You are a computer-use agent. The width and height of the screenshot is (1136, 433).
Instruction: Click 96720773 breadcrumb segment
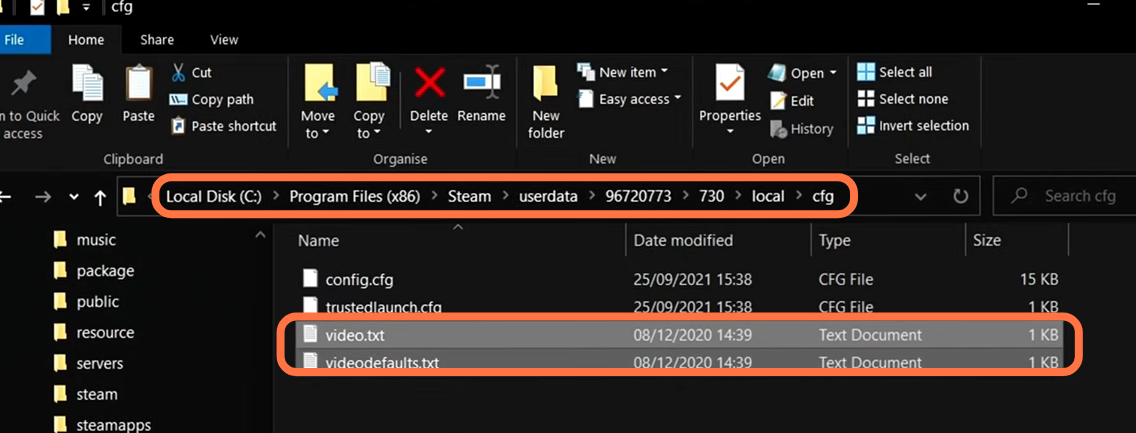click(640, 196)
